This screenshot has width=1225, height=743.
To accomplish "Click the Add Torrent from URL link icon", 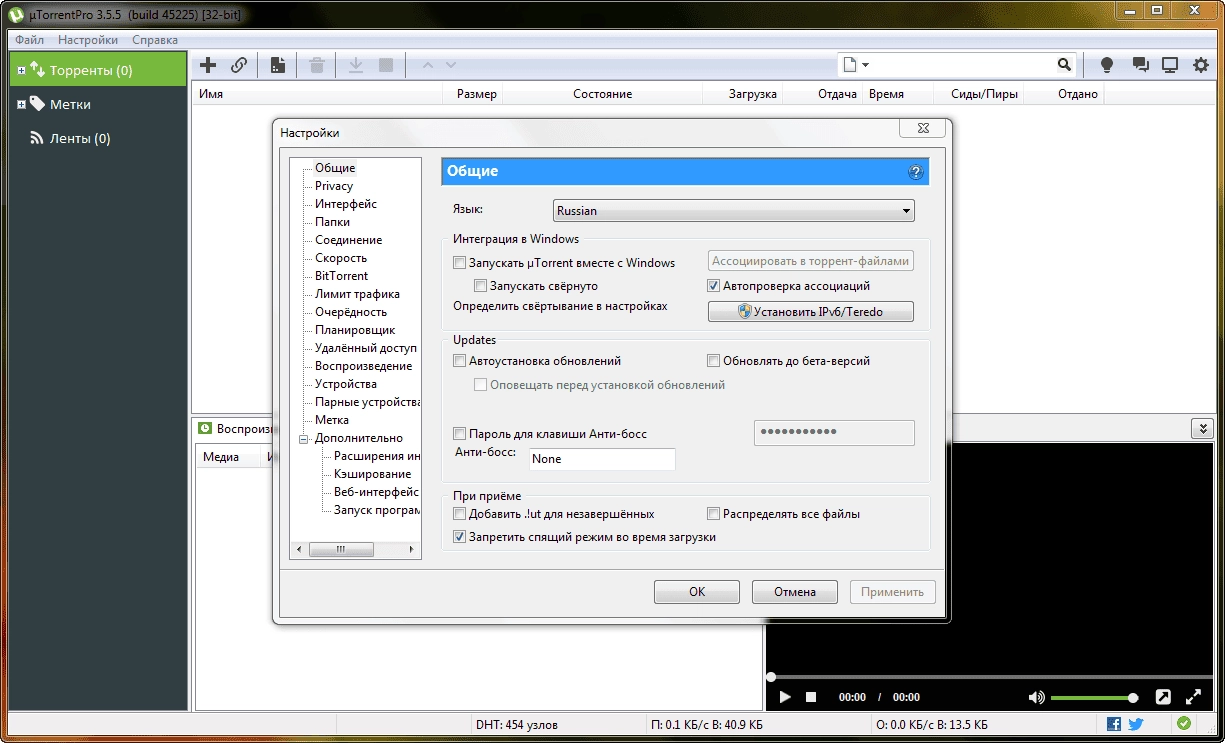I will tap(239, 65).
